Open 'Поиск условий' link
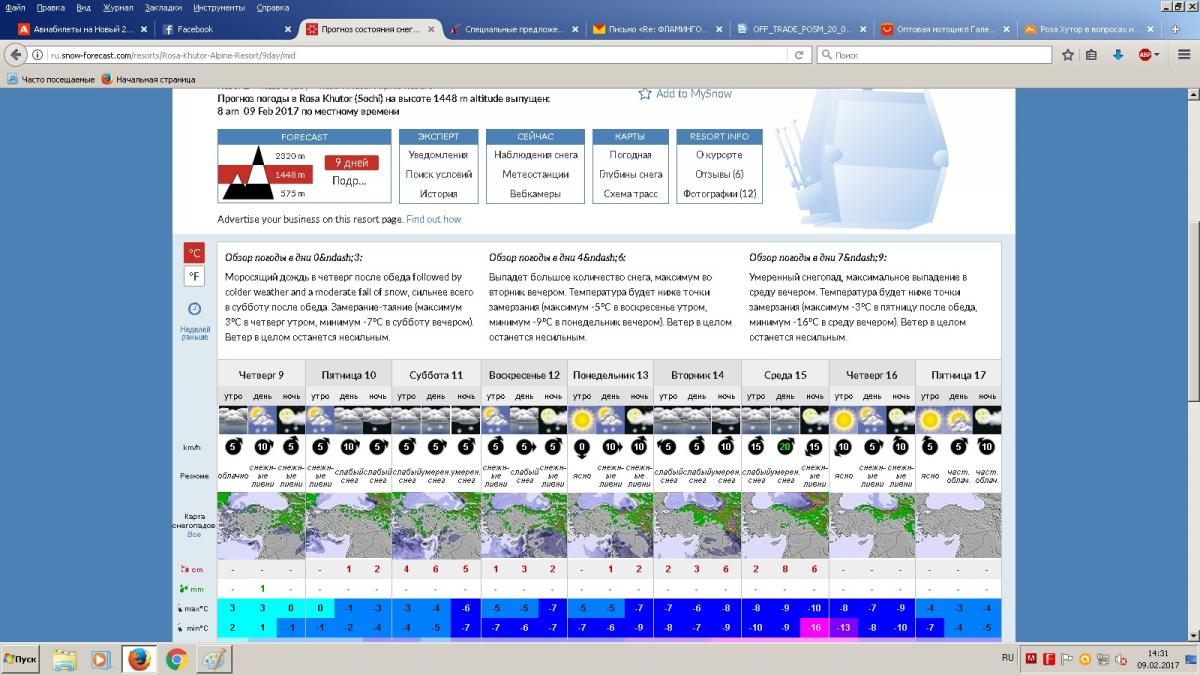Screen dimensions: 1200x675 pos(438,174)
